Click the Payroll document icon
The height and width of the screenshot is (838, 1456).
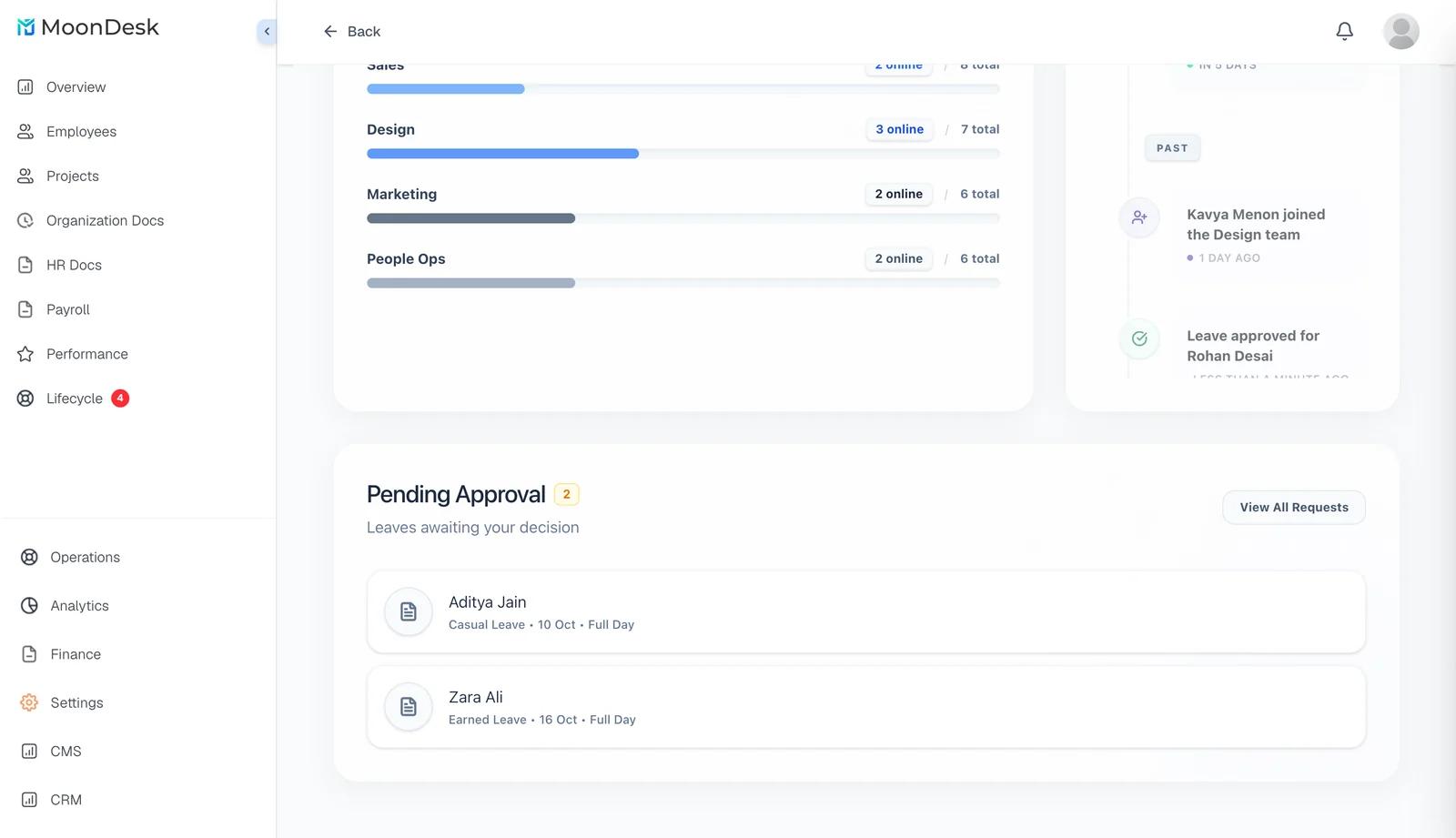pyautogui.click(x=25, y=310)
